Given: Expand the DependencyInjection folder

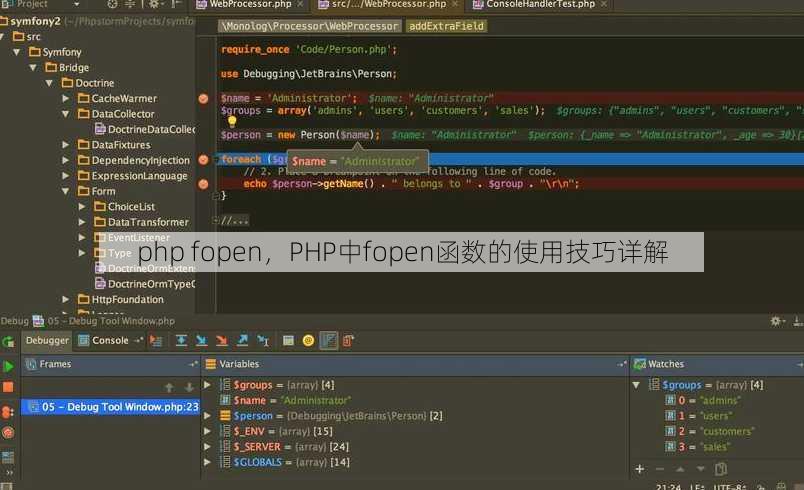Looking at the screenshot, I should coord(66,160).
